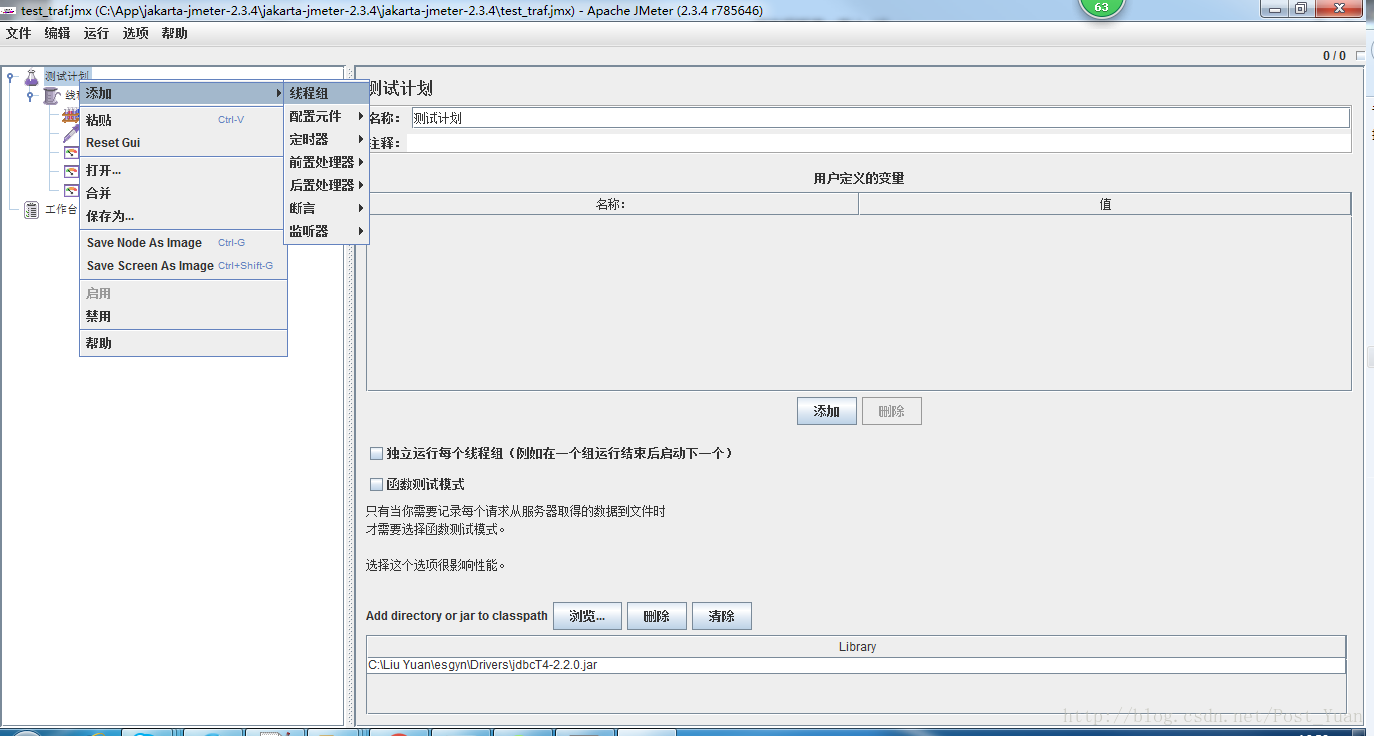Select the 工作台 tree node
The height and width of the screenshot is (736, 1374).
coord(61,209)
